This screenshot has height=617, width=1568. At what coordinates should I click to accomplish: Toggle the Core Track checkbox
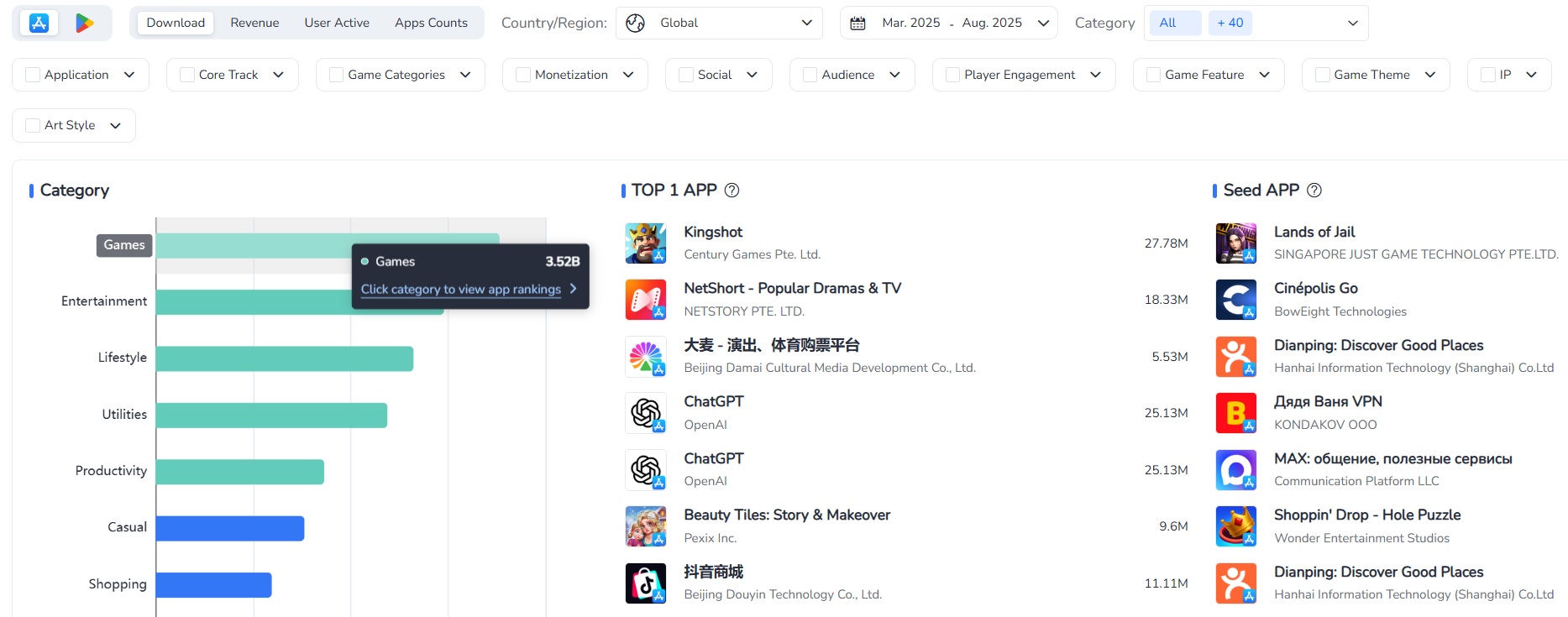coord(187,75)
